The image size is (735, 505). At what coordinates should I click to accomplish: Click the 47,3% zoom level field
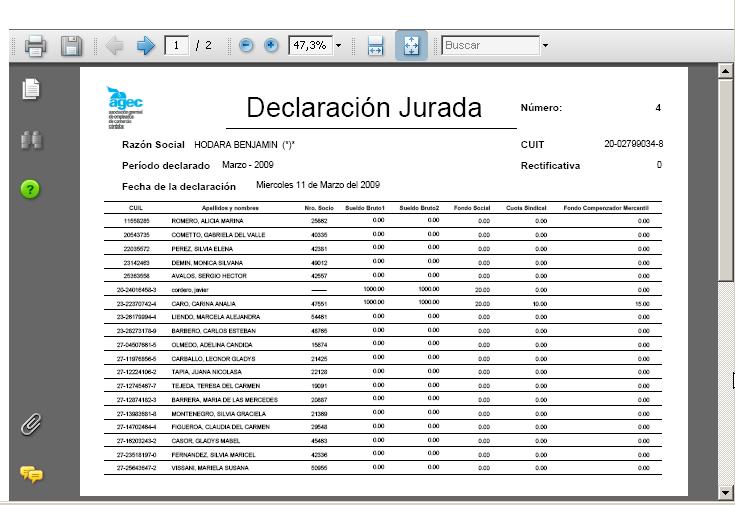pos(310,45)
